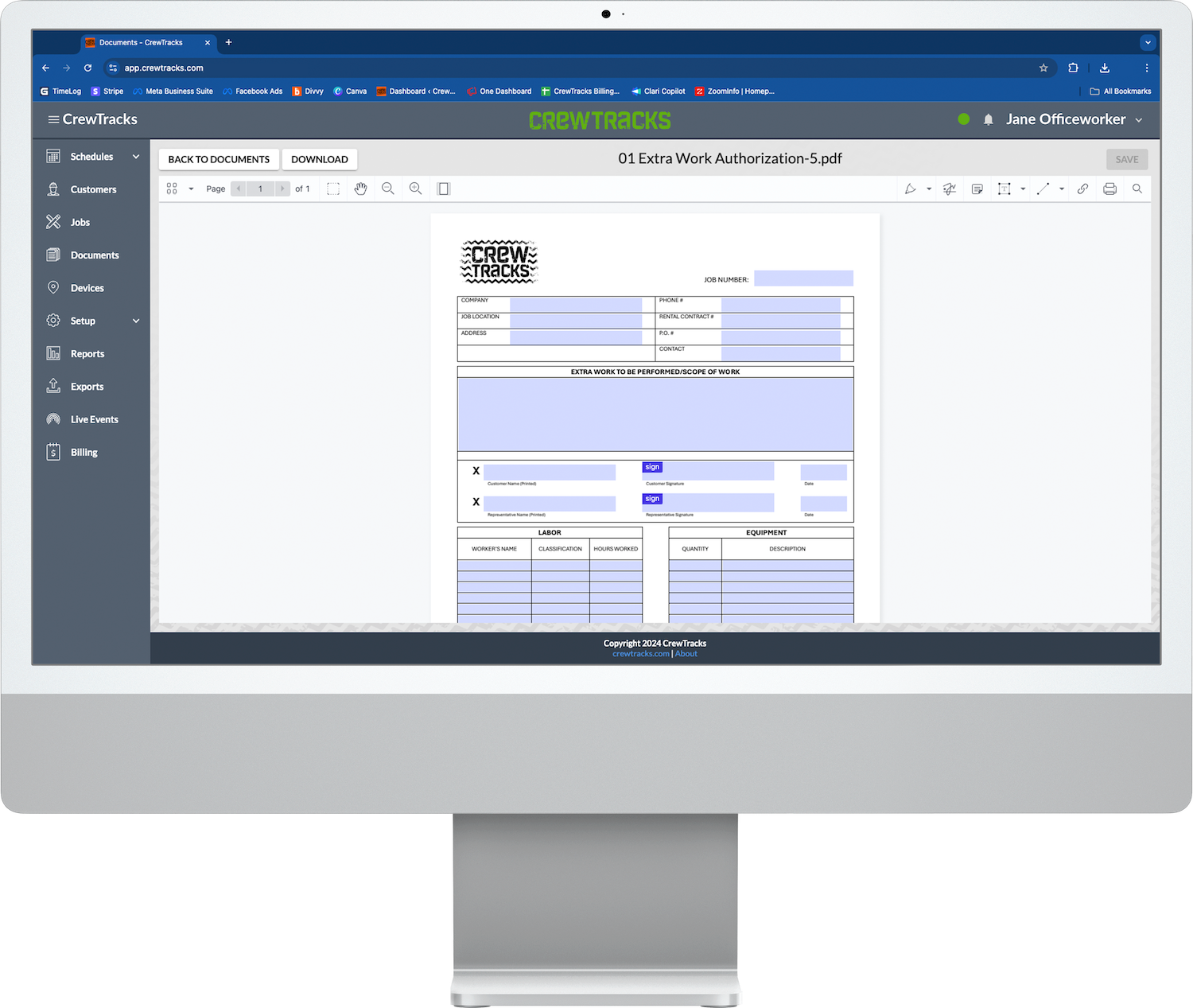Viewport: 1193px width, 1008px height.
Task: Click the DOWNLOAD button
Action: (319, 159)
